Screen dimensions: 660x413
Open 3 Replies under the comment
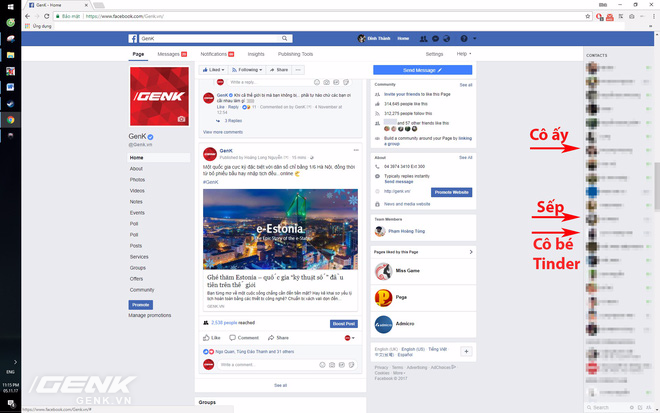(x=233, y=121)
